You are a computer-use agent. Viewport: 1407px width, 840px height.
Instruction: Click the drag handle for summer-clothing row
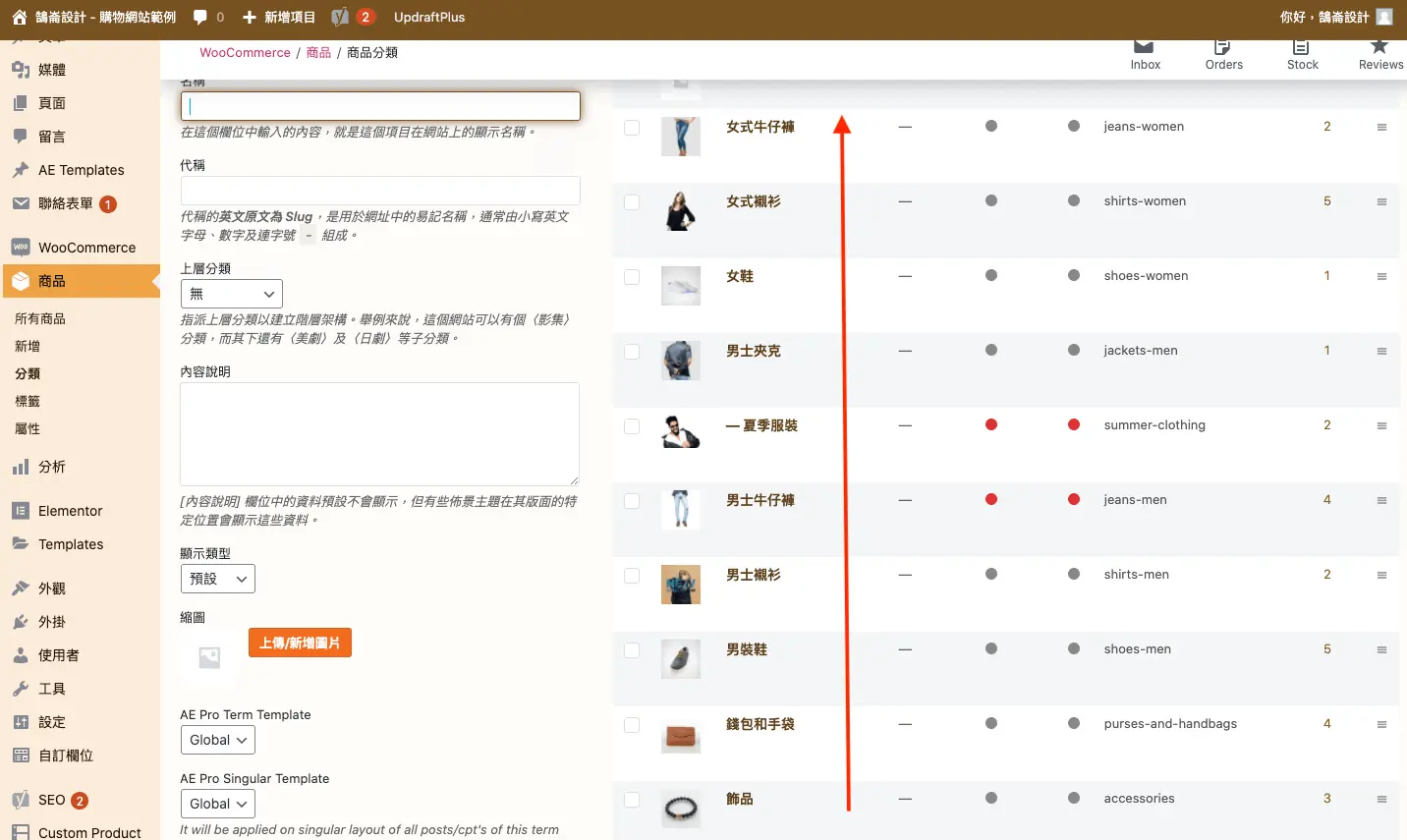coord(1381,426)
